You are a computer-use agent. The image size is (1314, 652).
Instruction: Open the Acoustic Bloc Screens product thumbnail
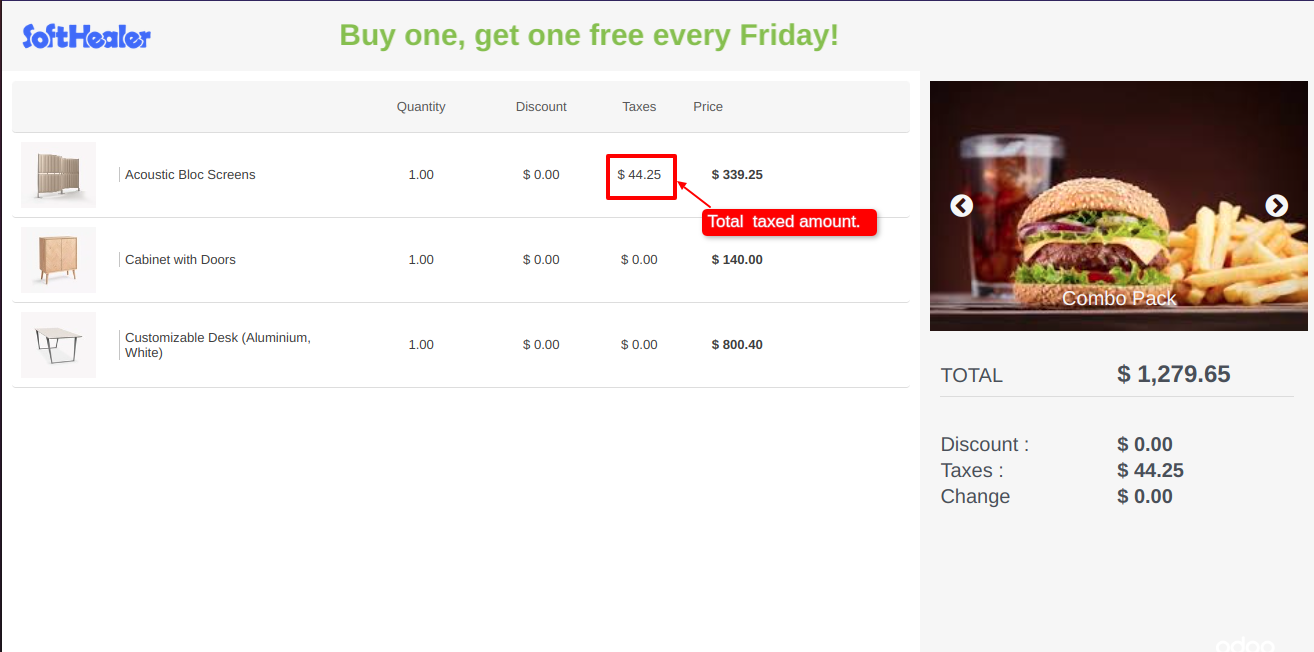pyautogui.click(x=58, y=175)
